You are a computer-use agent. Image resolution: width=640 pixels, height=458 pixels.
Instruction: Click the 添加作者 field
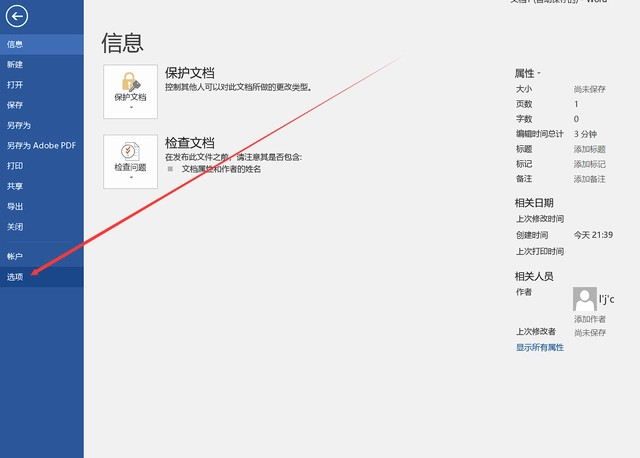[x=589, y=318]
